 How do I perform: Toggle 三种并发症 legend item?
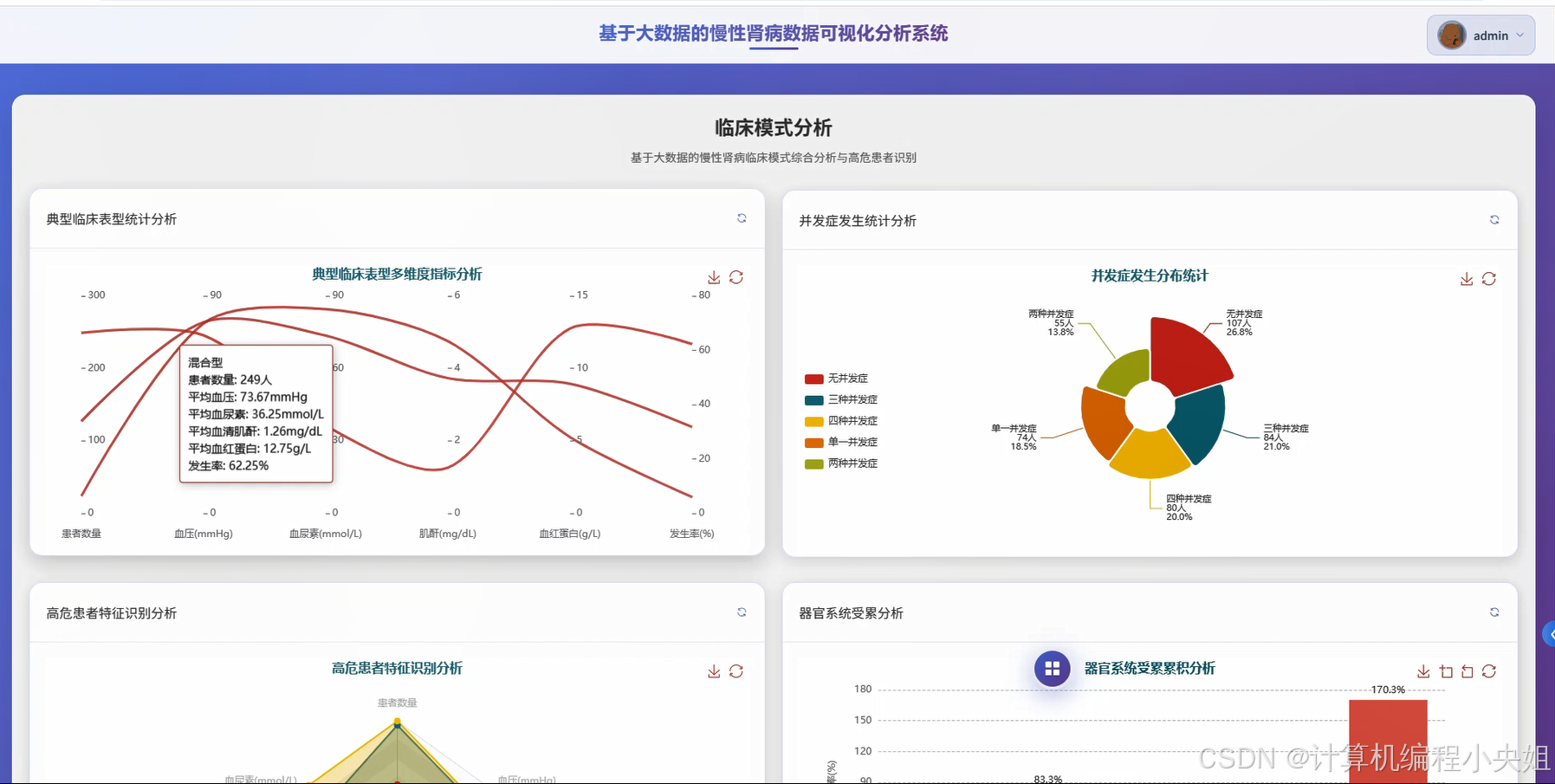pos(841,399)
